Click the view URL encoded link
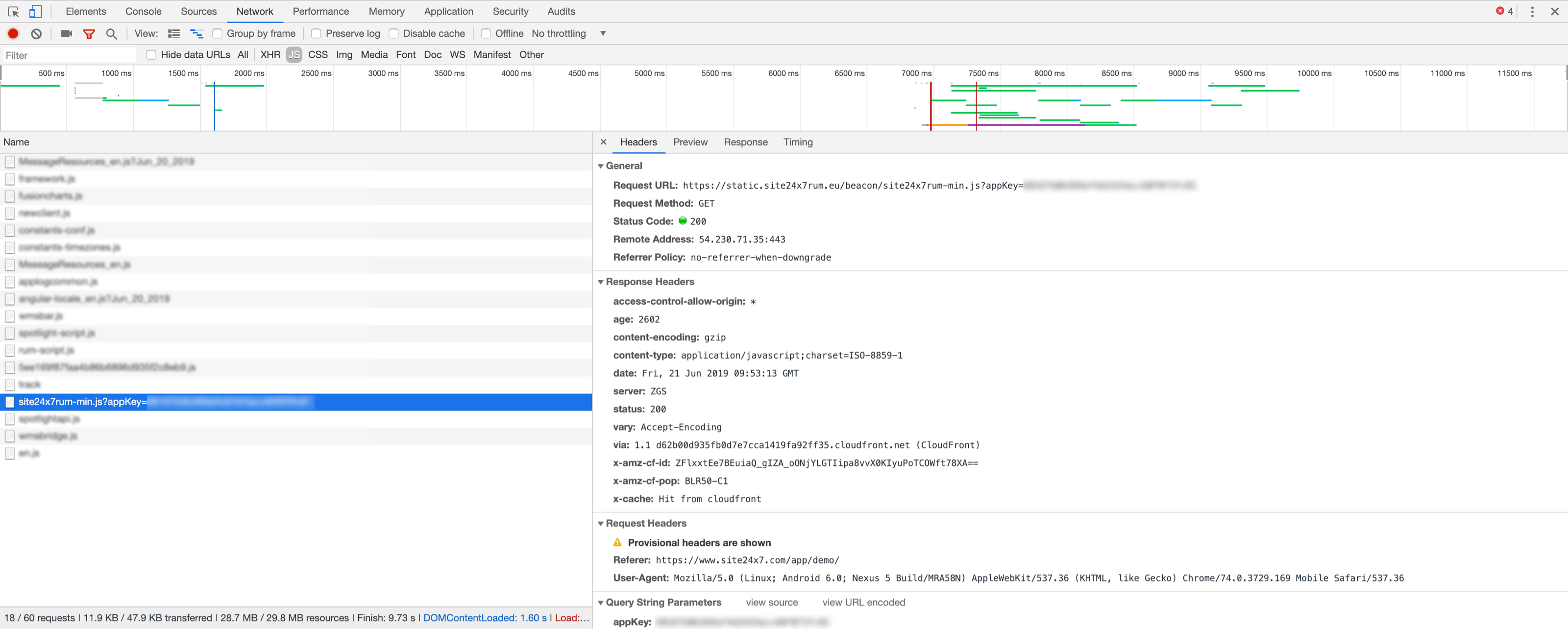This screenshot has height=629, width=1568. click(863, 602)
